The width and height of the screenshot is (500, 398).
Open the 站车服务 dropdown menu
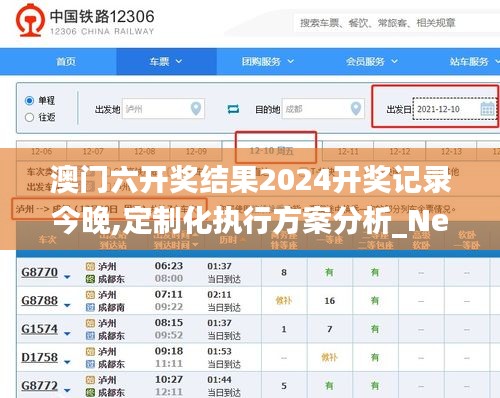point(474,62)
